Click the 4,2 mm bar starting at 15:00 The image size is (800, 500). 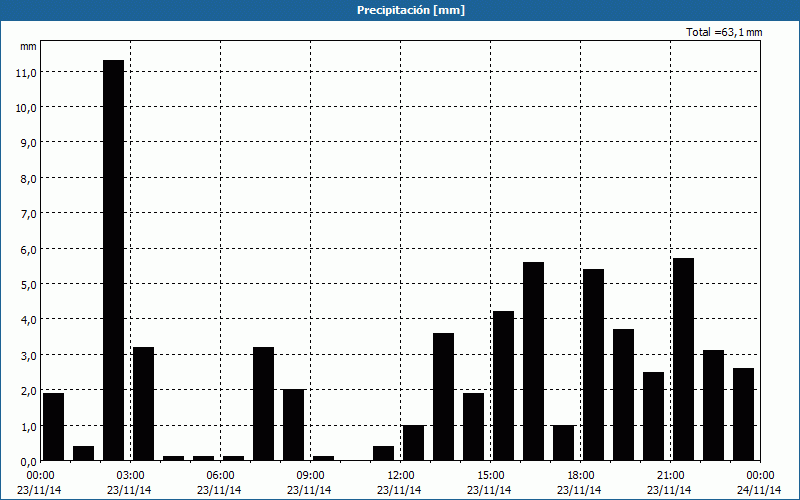504,386
